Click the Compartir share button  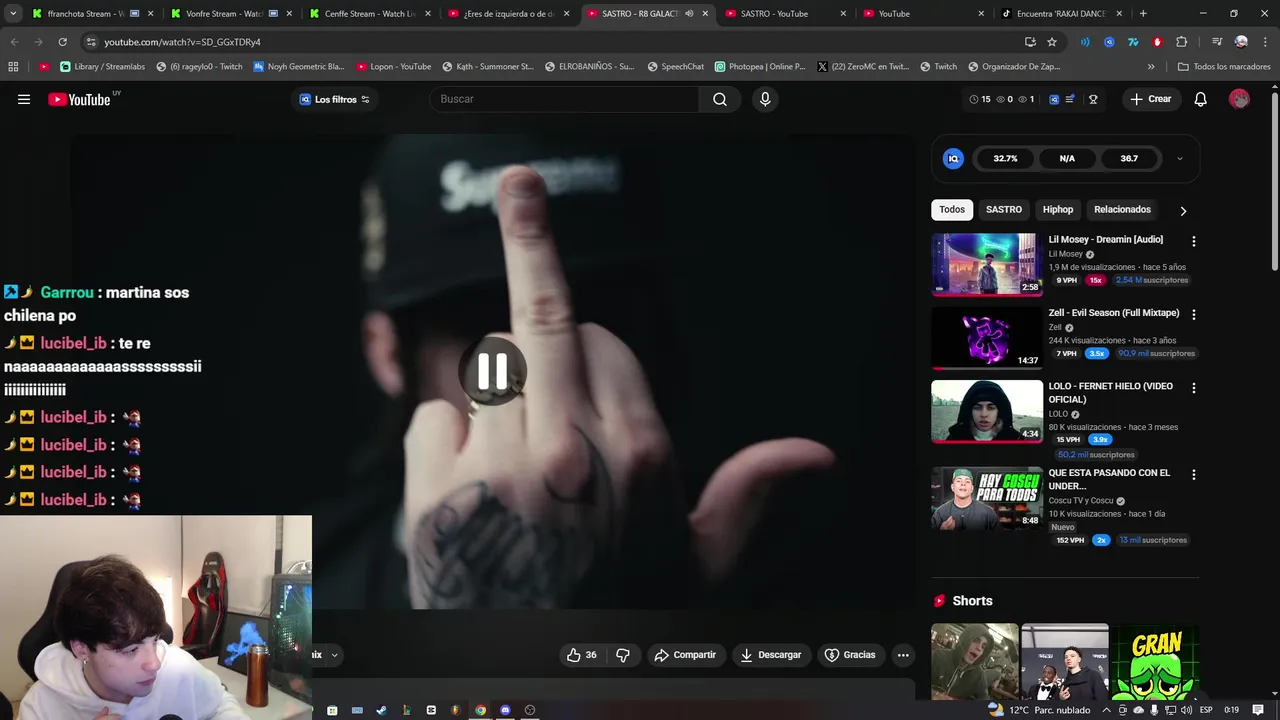coord(685,655)
